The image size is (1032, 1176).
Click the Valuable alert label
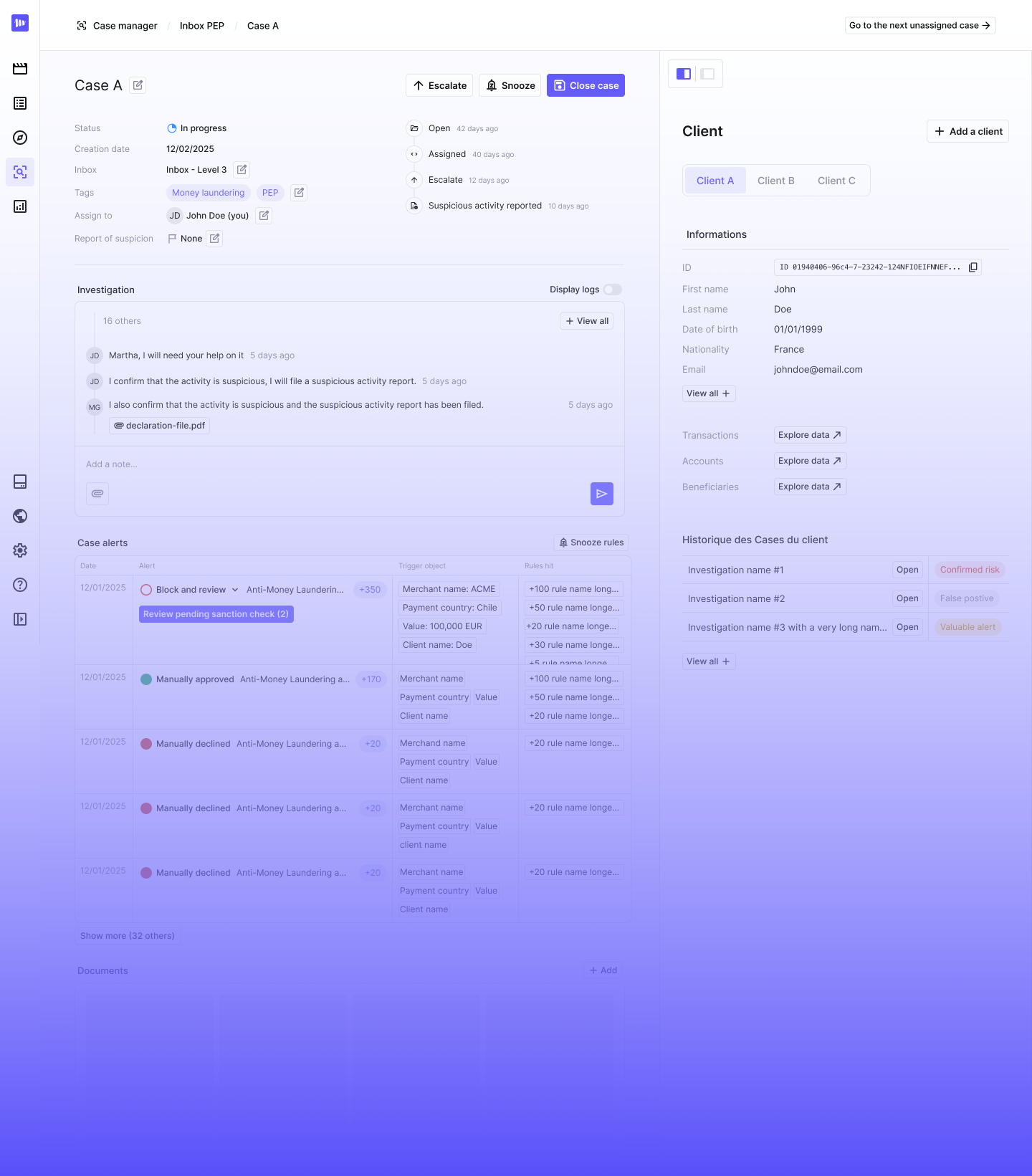(x=967, y=627)
